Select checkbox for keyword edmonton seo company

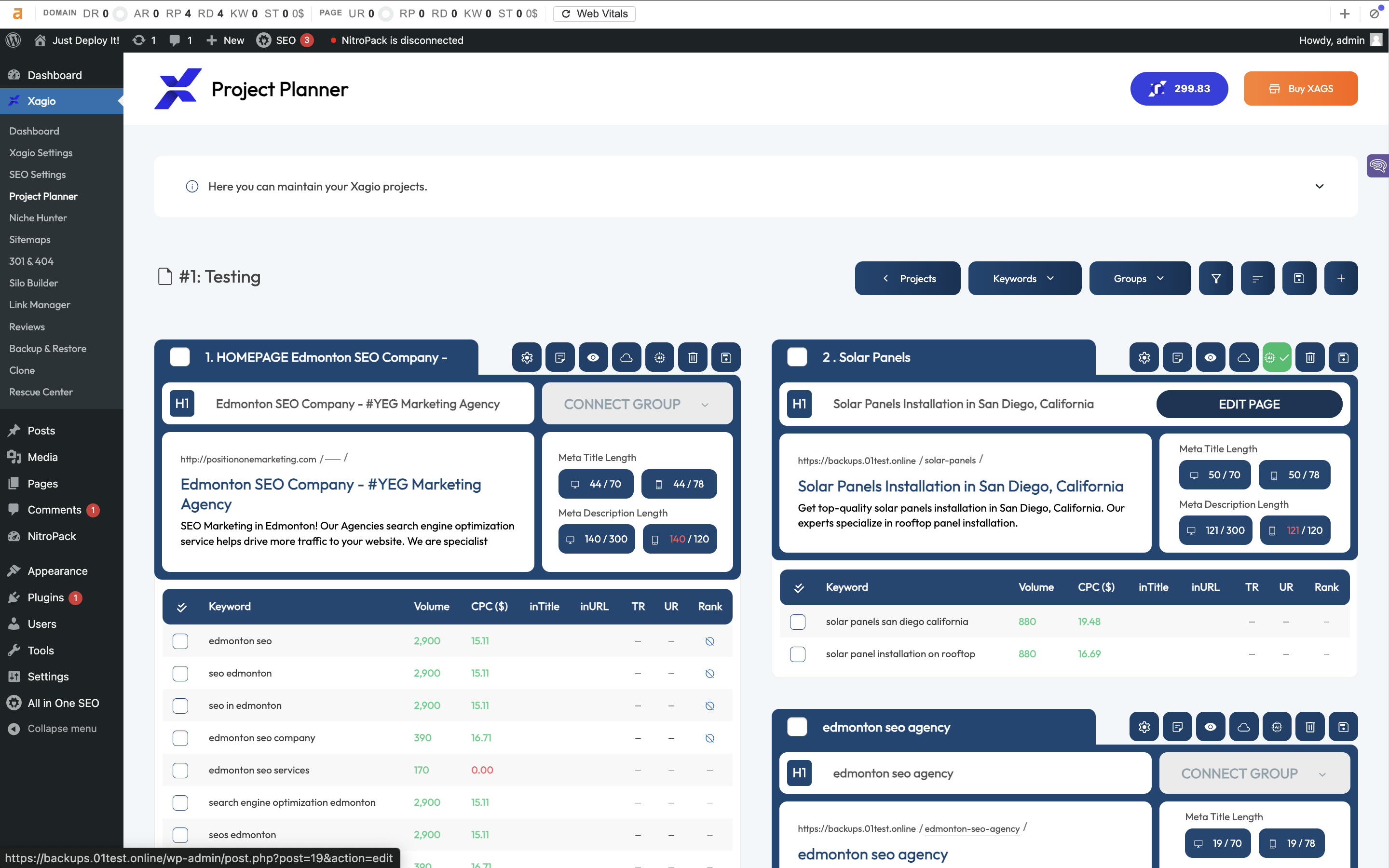(180, 738)
